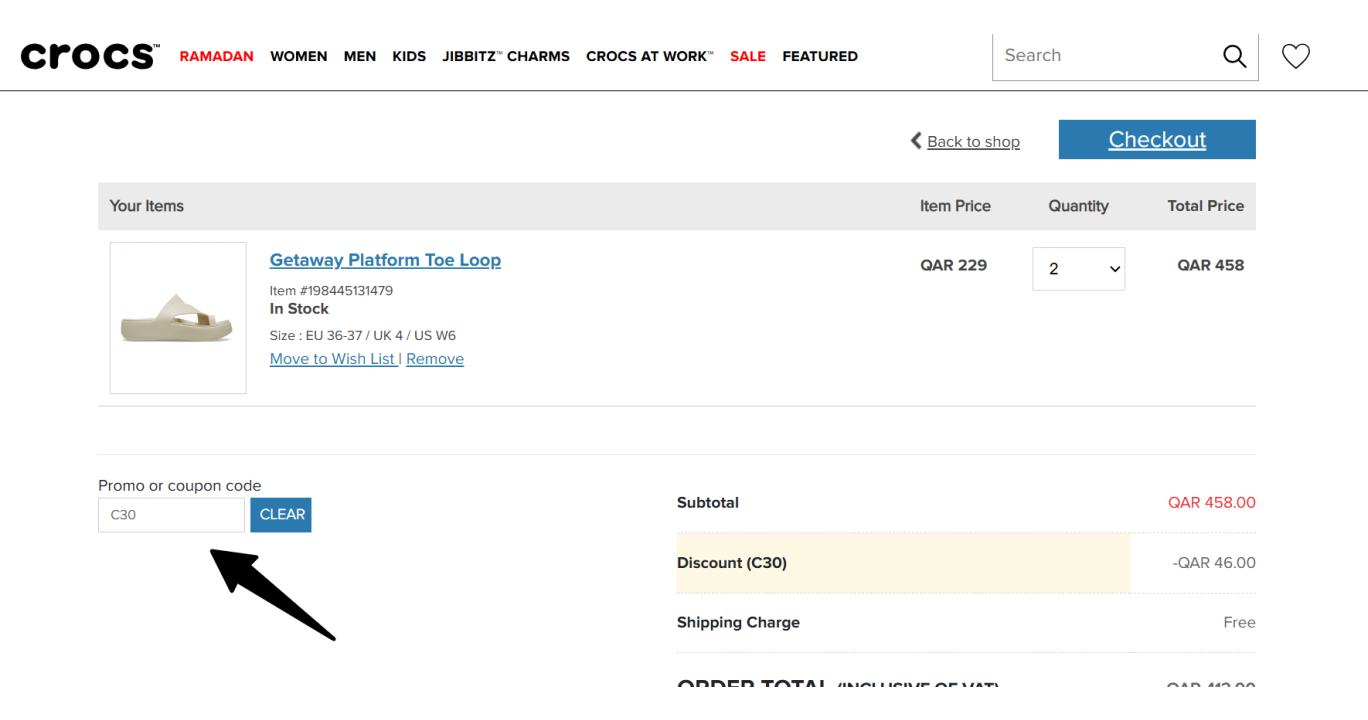Open the Ramadan menu
This screenshot has width=1368, height=720.
click(x=217, y=56)
